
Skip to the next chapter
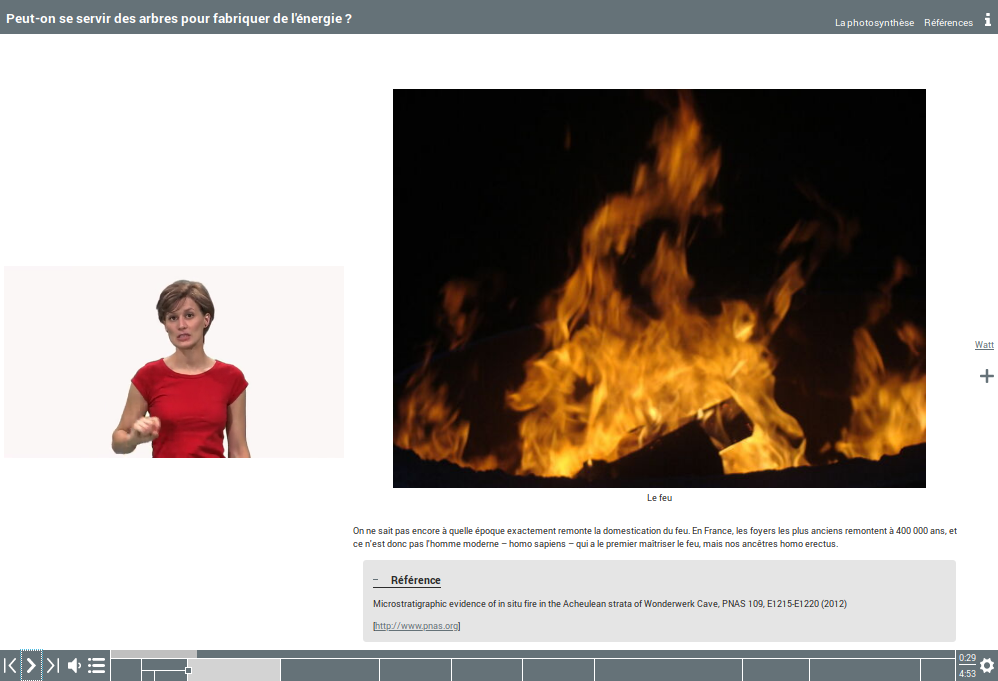pyautogui.click(x=52, y=666)
